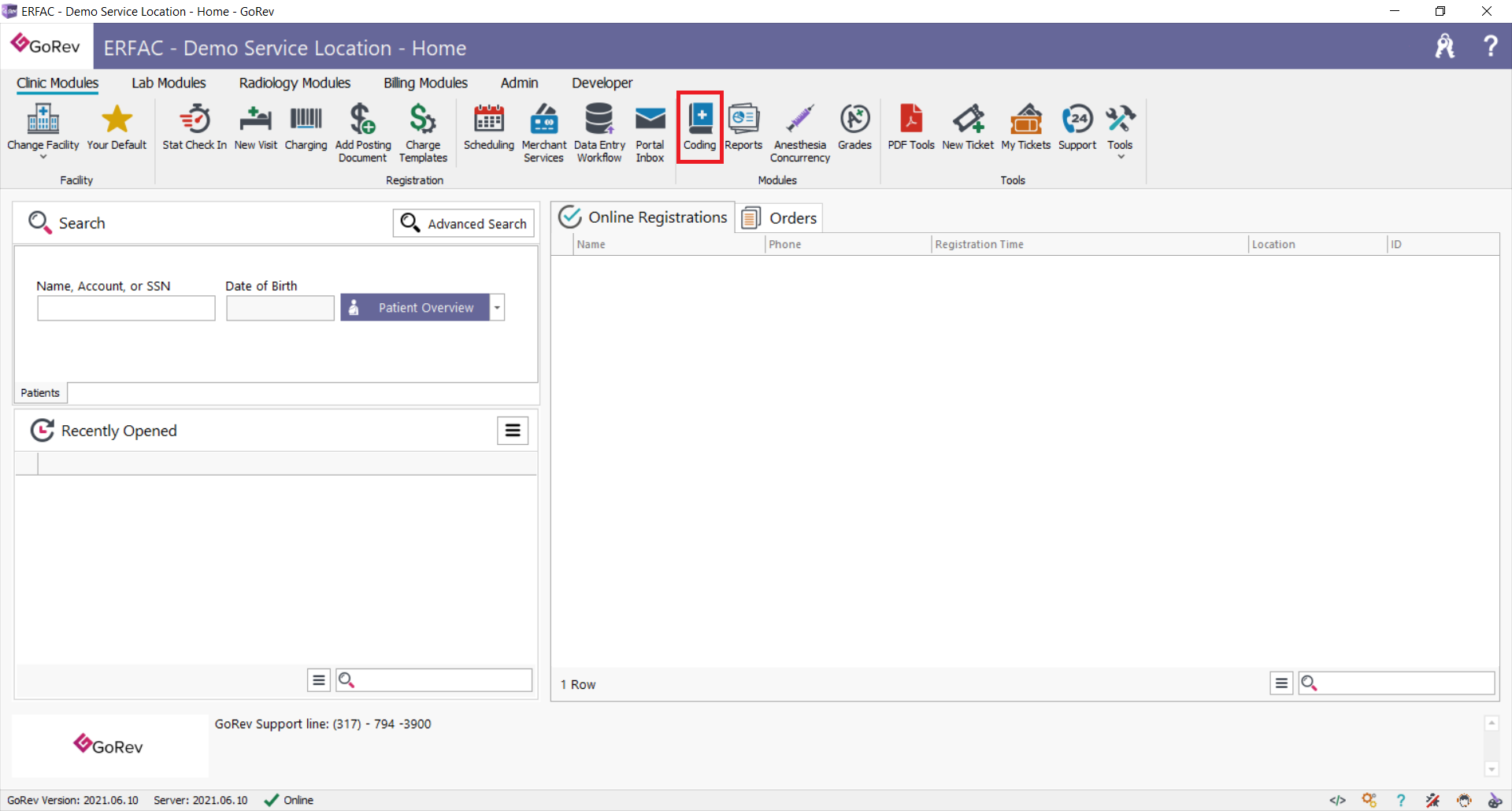Click the status bar help question icon
Image resolution: width=1512 pixels, height=811 pixels.
pos(1401,800)
